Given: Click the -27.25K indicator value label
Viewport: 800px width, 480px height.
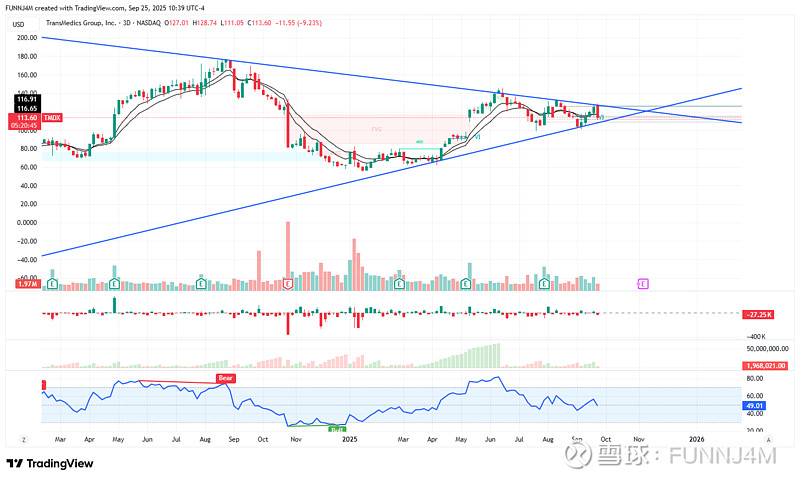Looking at the screenshot, I should point(759,315).
